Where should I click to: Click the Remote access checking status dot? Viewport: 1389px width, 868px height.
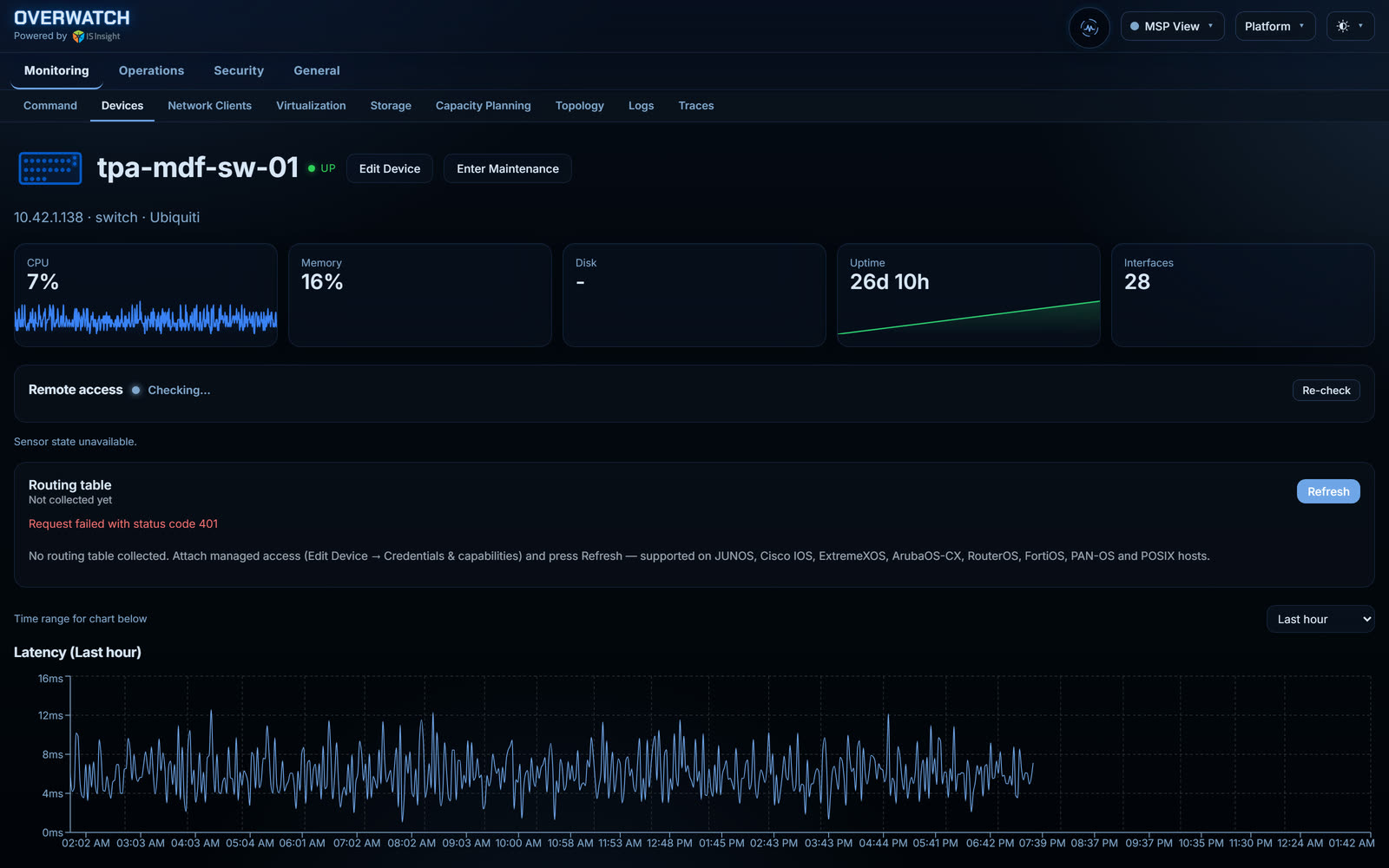(135, 391)
